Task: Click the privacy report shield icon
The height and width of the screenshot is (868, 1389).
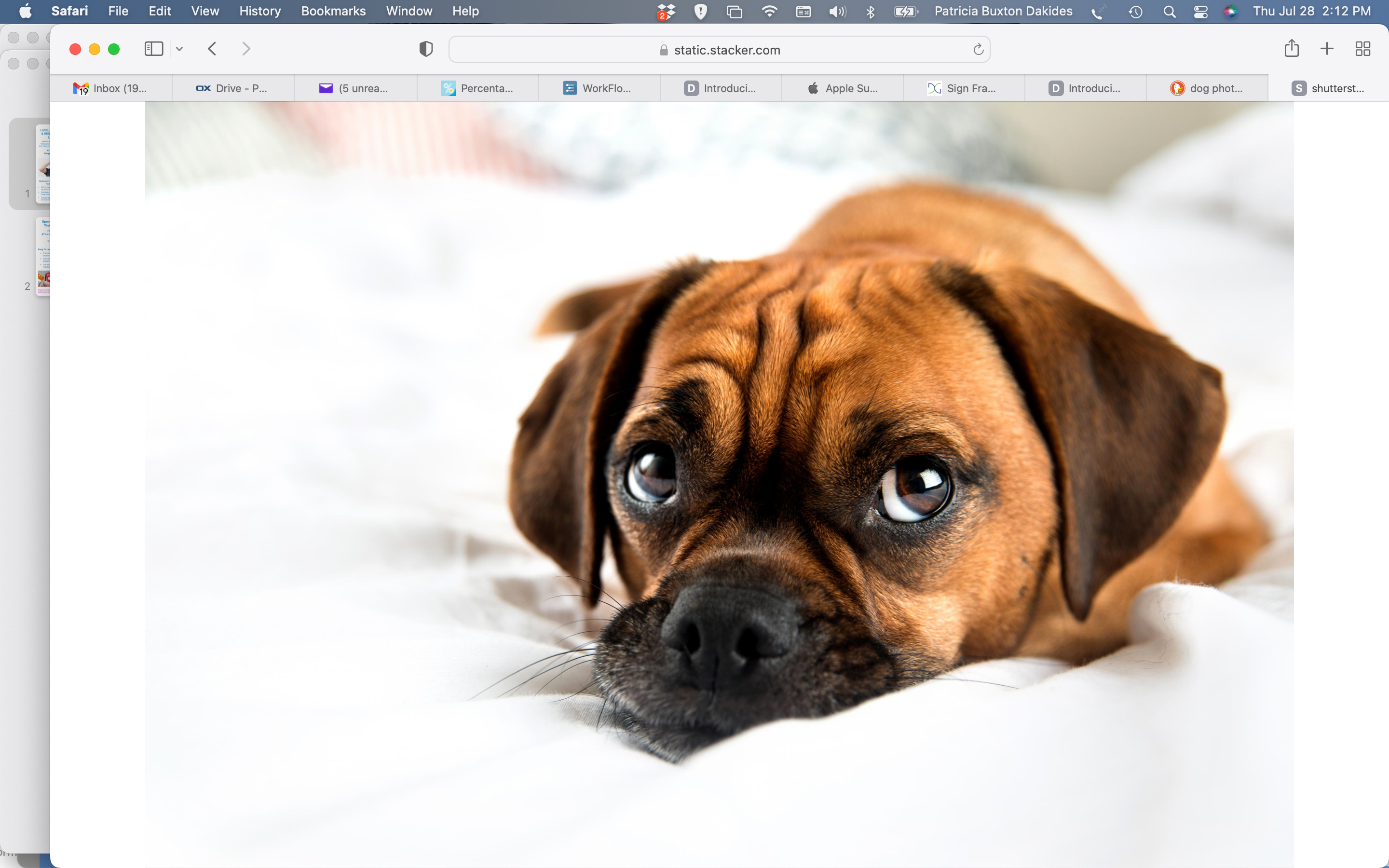Action: click(x=426, y=49)
